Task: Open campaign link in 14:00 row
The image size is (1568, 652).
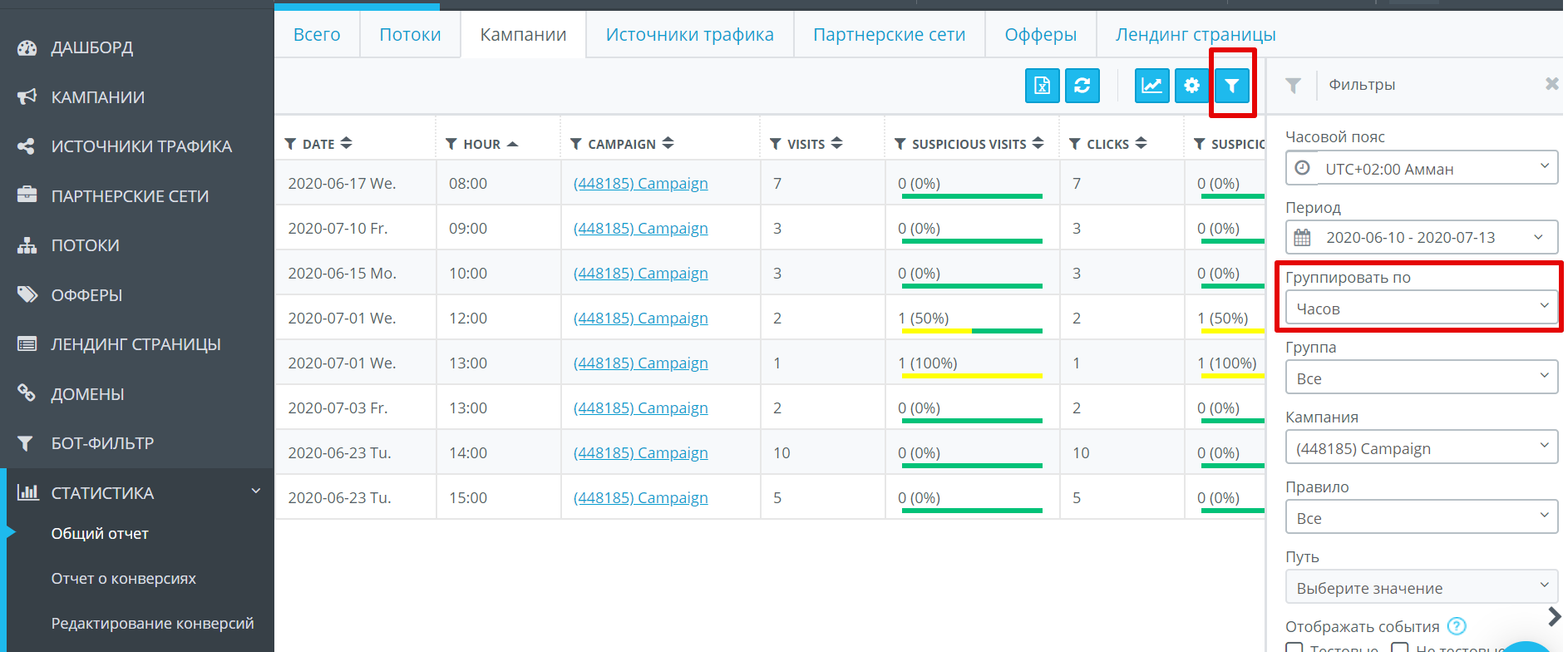Action: tap(641, 453)
